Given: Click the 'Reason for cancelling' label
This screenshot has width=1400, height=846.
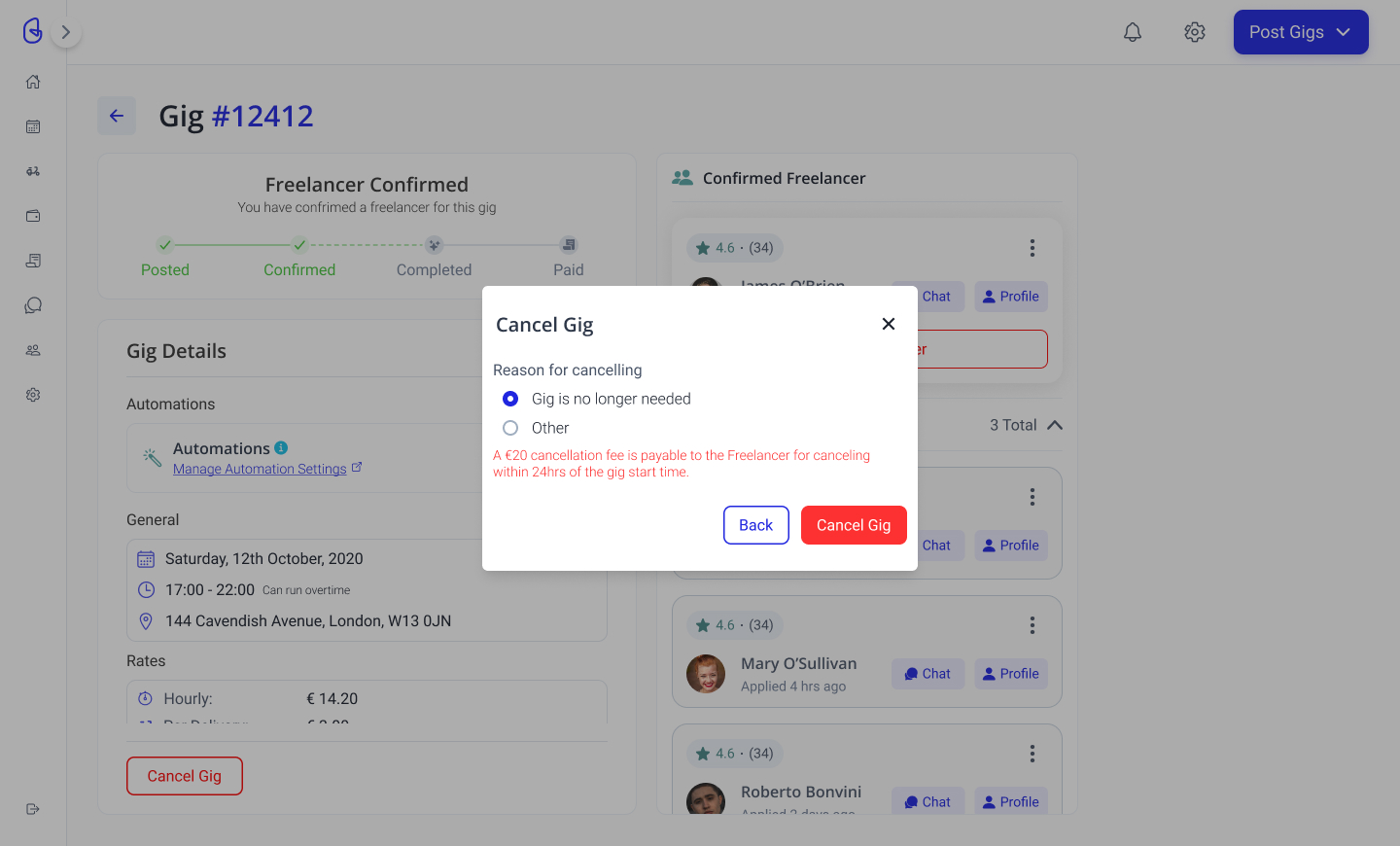Looking at the screenshot, I should [x=568, y=370].
